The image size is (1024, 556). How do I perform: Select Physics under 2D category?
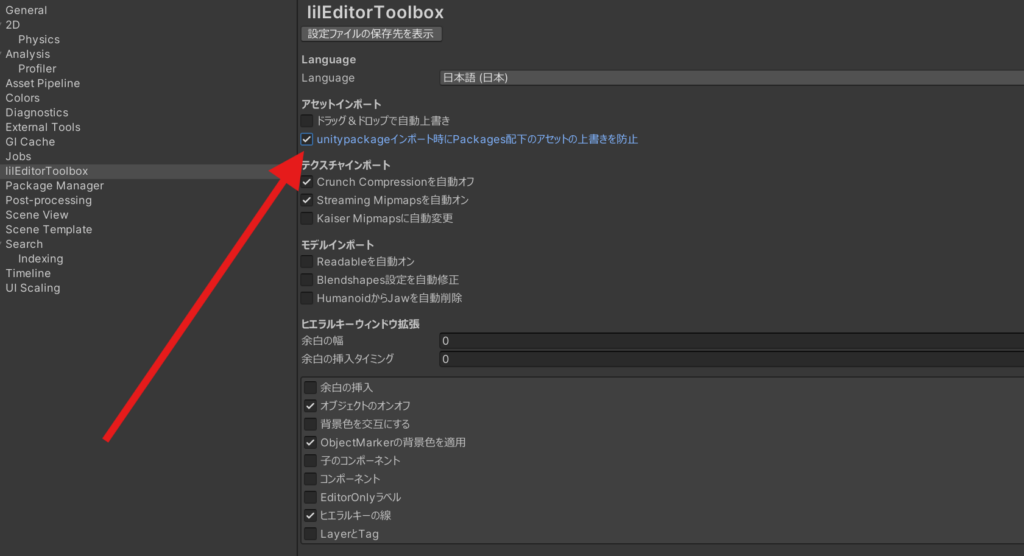pos(39,40)
